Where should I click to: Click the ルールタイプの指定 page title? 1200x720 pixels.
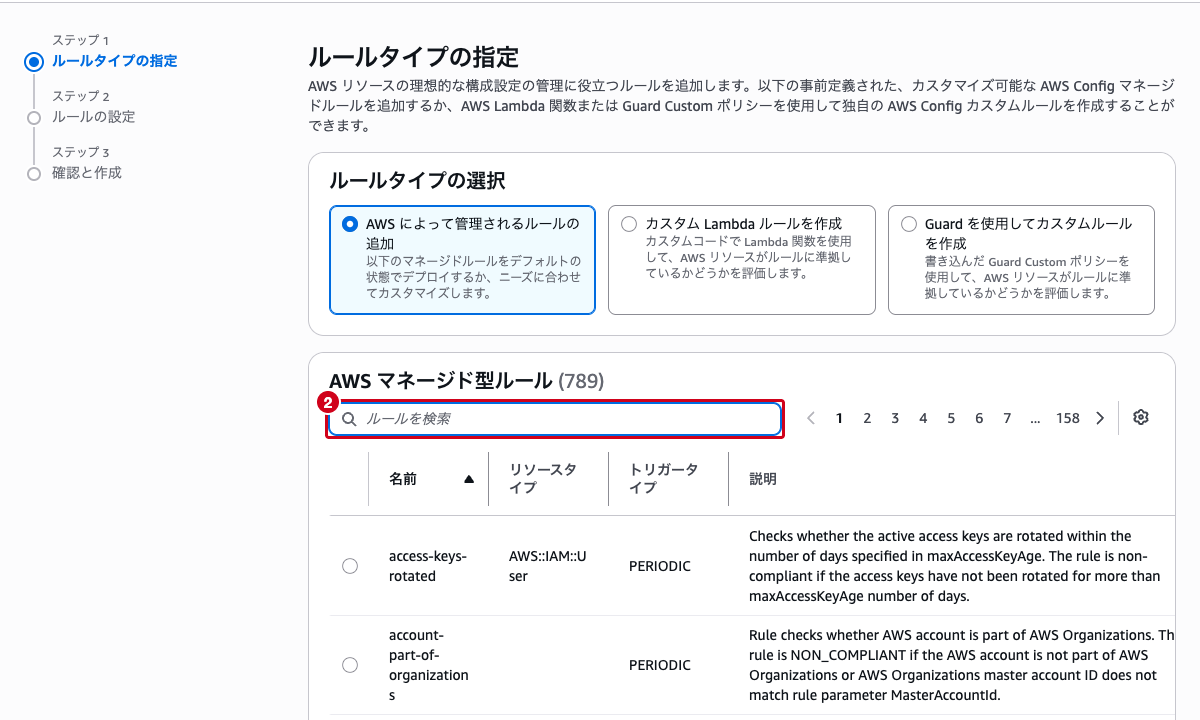pos(414,56)
